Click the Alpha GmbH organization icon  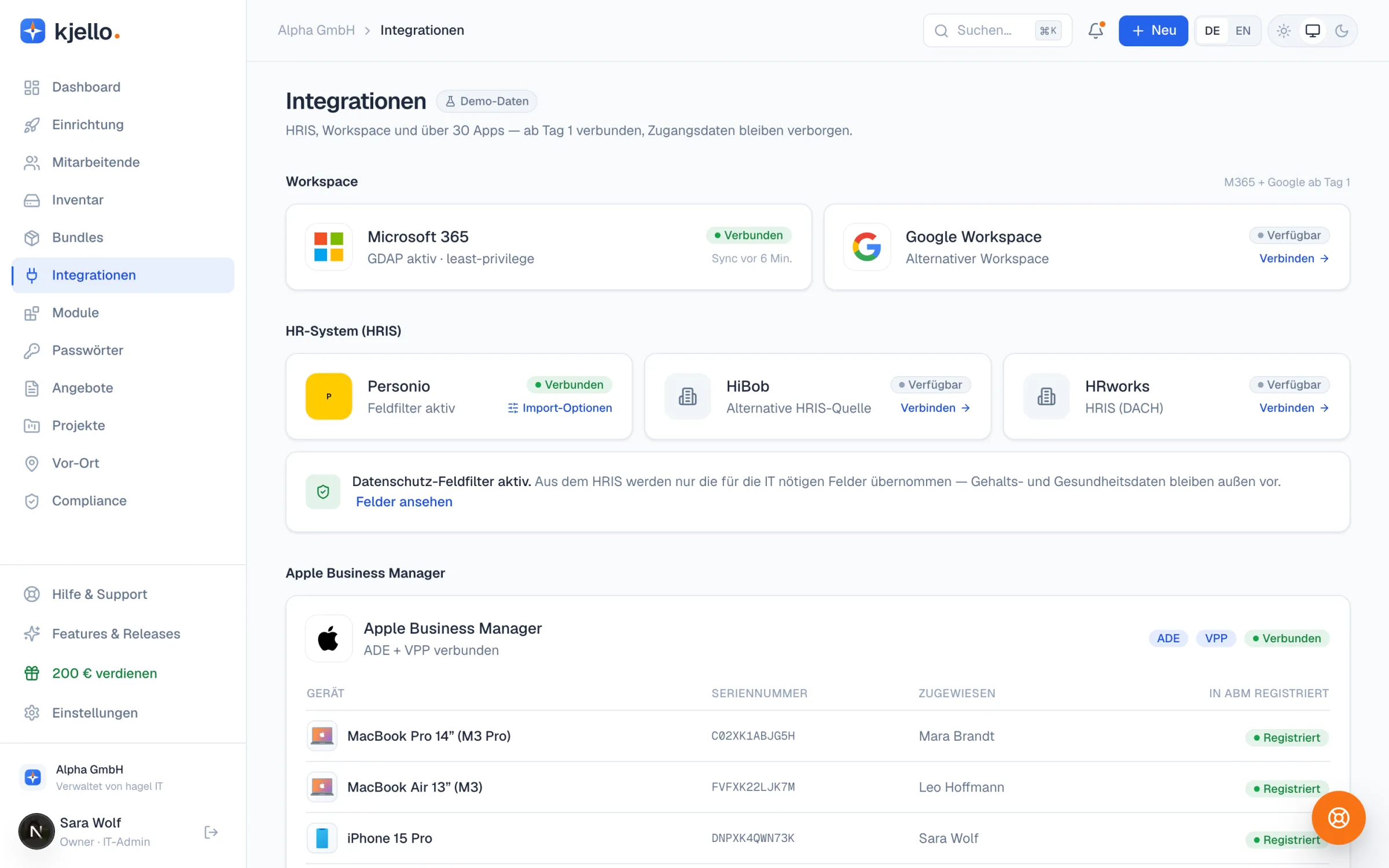click(33, 777)
